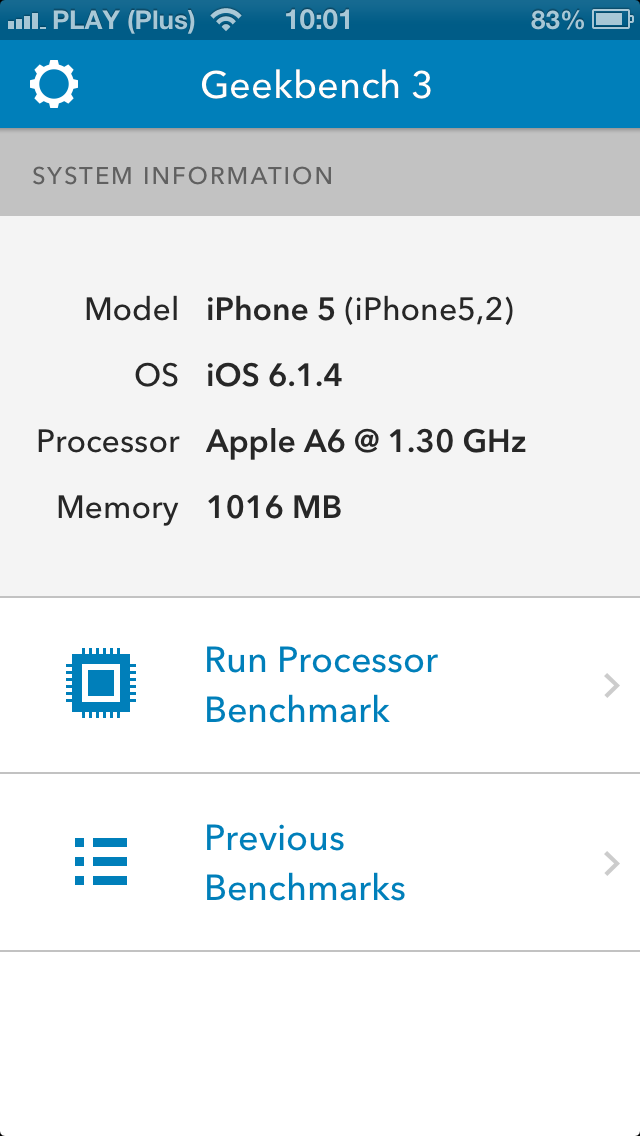The height and width of the screenshot is (1136, 640).
Task: Select the Apple A6 @ 1.30 GHz text
Action: coord(366,442)
